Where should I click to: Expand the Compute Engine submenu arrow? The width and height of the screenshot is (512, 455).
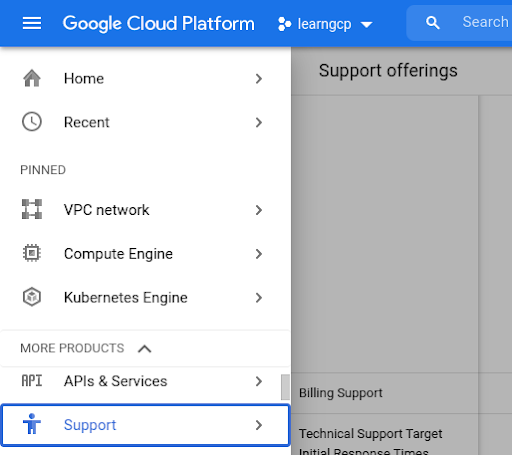tap(259, 254)
